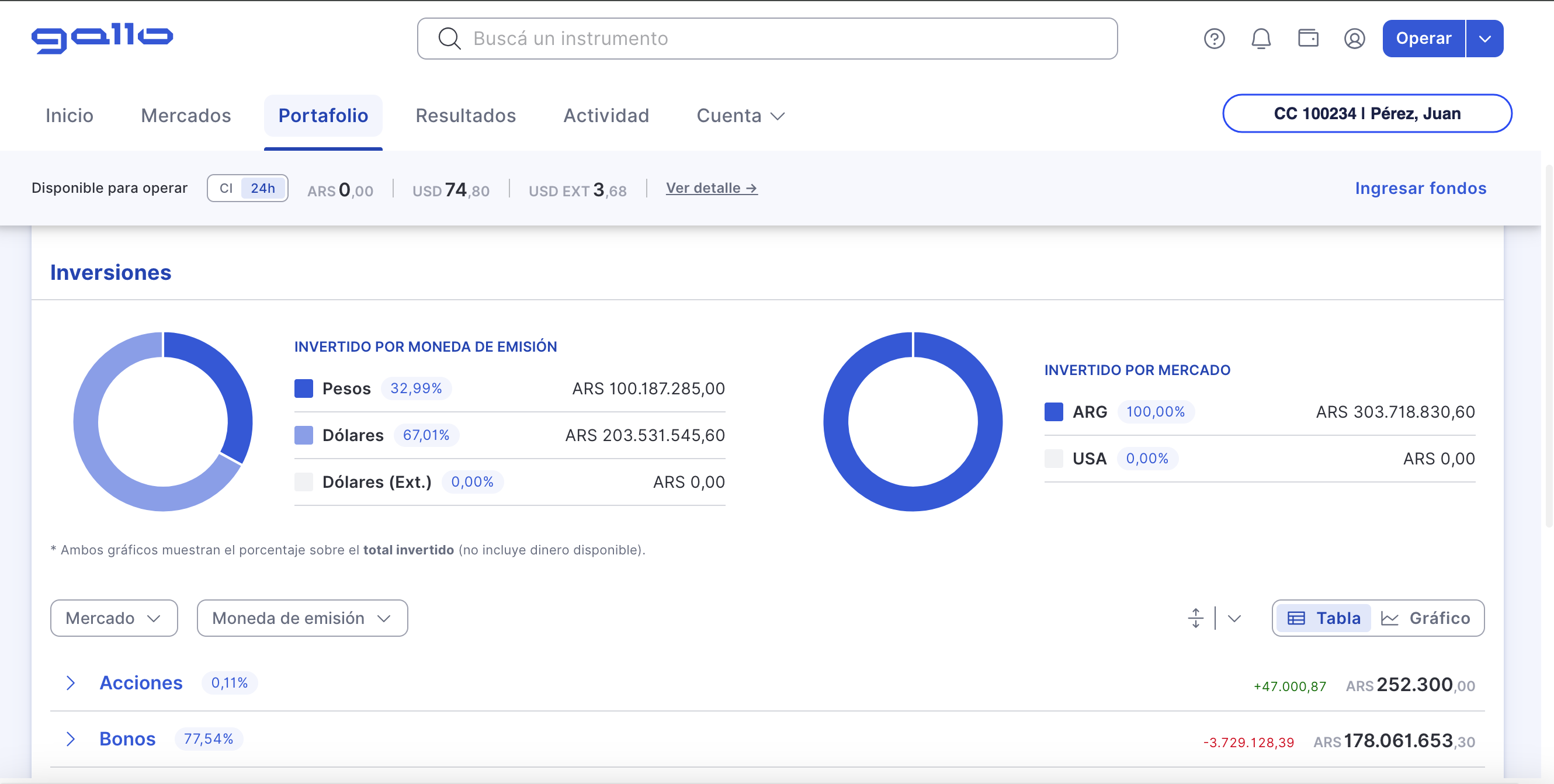Click the ARS 303.718.830,60 ARG amount
Viewport: 1554px width, 784px height.
click(x=1395, y=412)
